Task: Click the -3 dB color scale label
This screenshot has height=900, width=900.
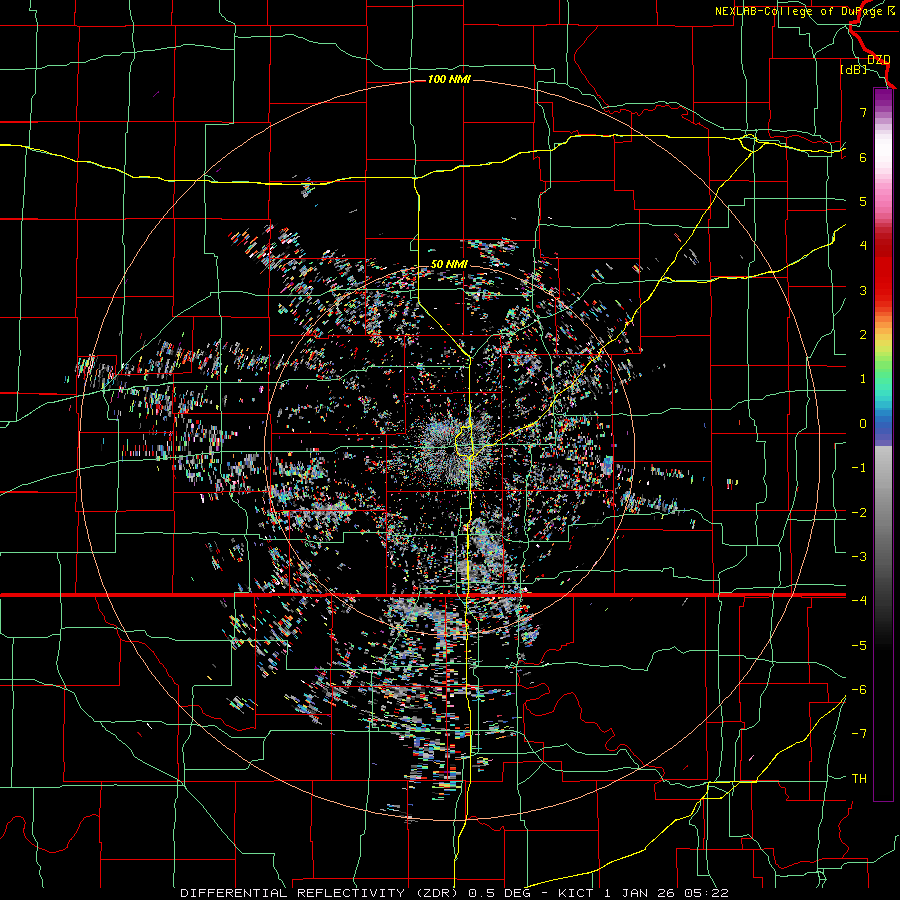Action: click(859, 557)
